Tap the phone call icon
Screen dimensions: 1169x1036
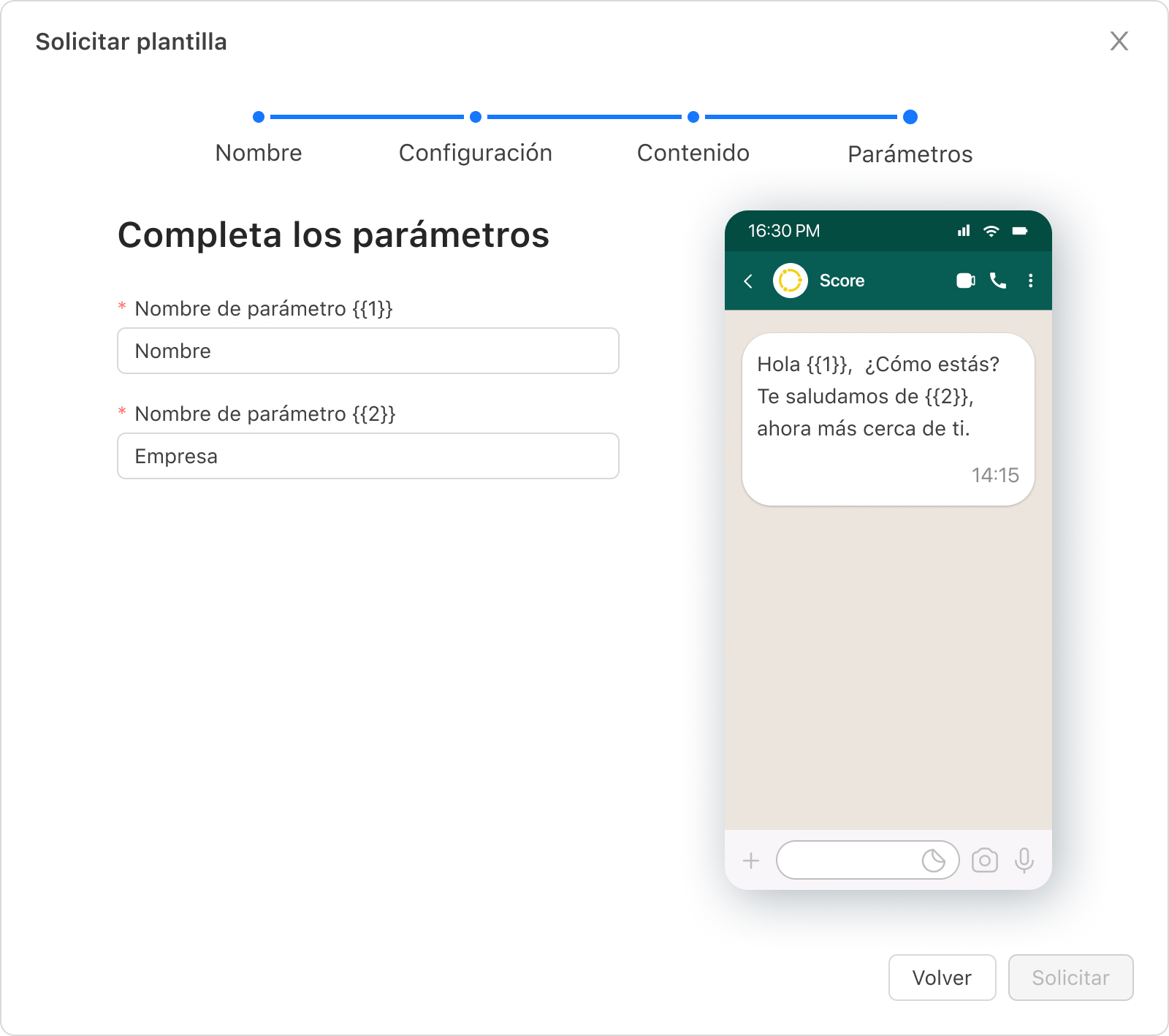pos(998,281)
